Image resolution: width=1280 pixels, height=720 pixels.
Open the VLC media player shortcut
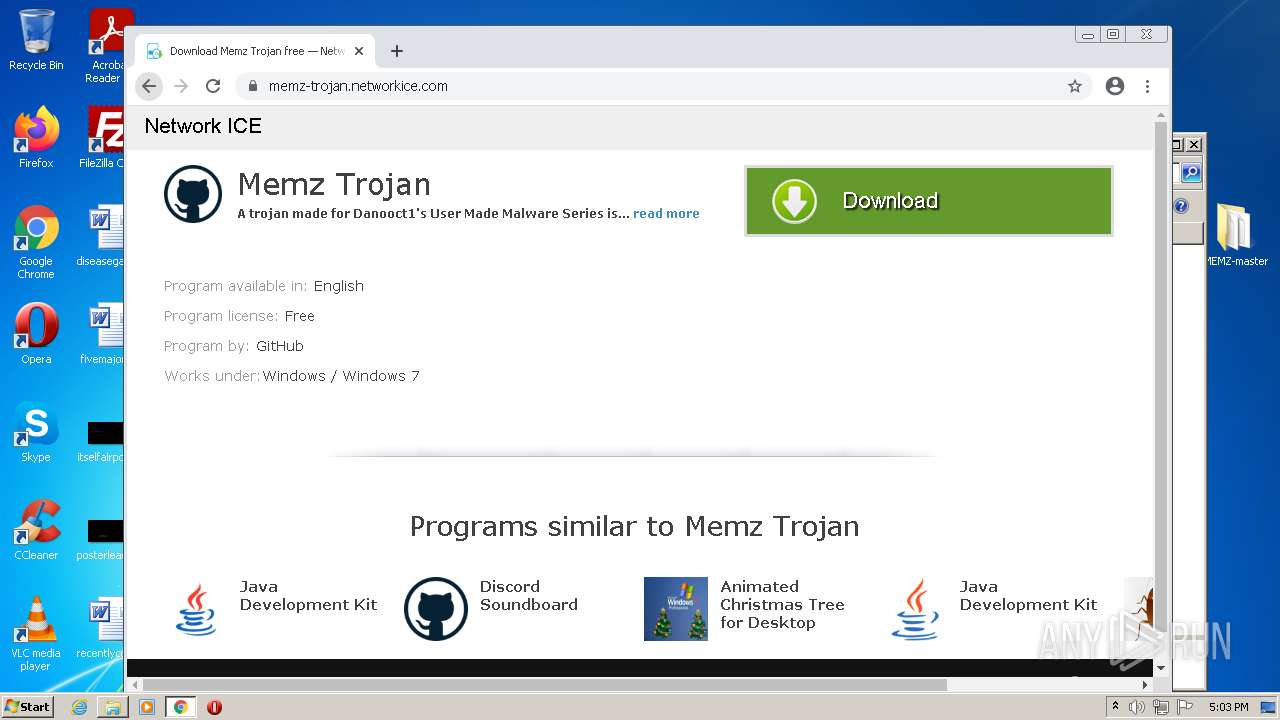(x=36, y=634)
